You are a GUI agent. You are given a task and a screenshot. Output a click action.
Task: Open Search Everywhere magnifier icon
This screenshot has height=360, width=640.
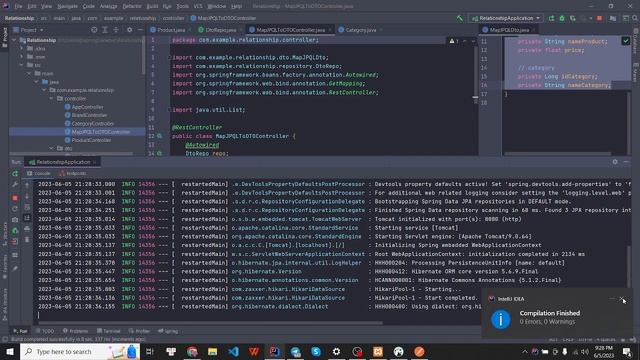(x=635, y=18)
